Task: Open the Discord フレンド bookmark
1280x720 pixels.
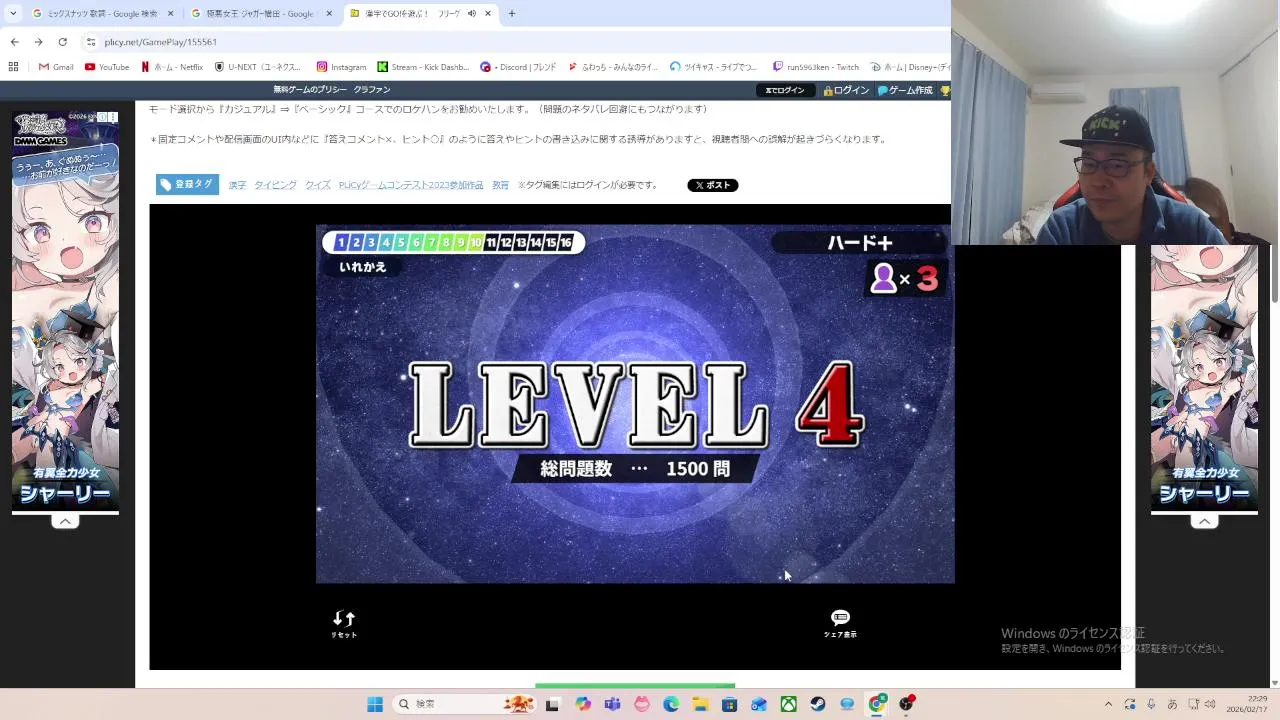Action: pos(518,67)
